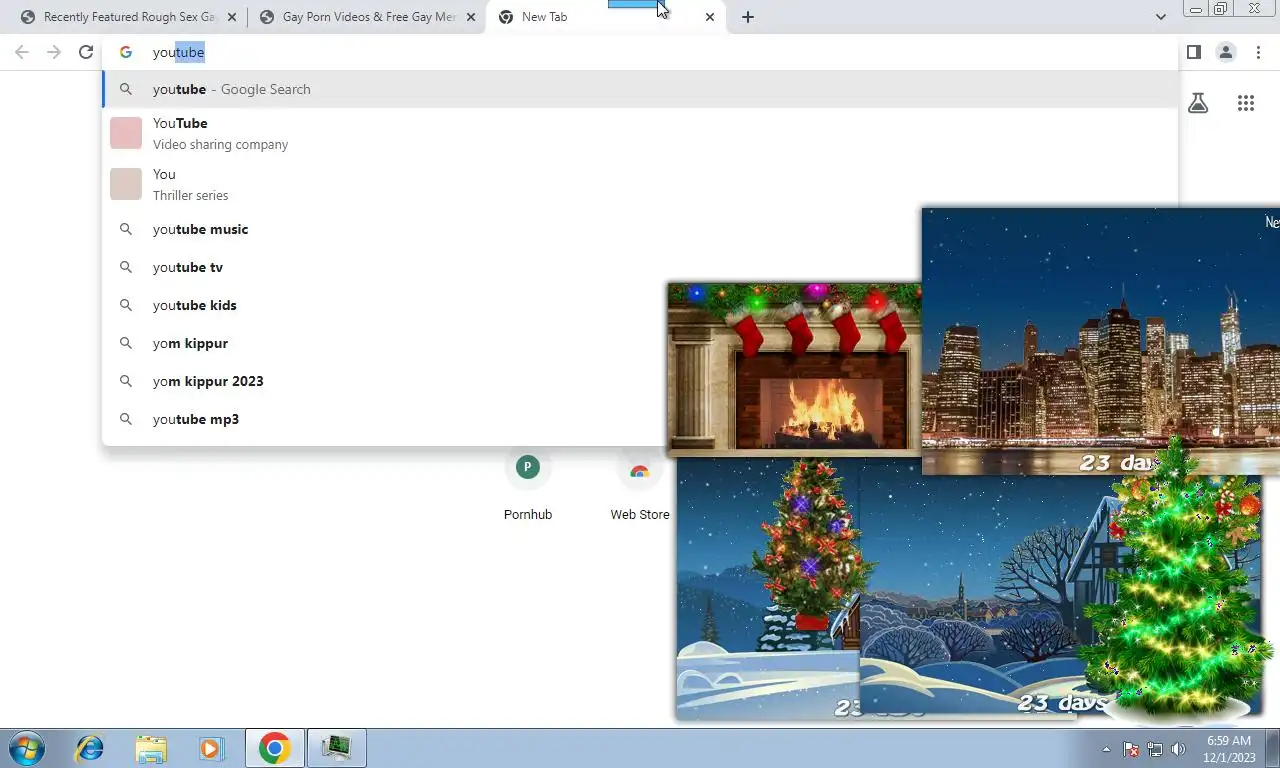The width and height of the screenshot is (1280, 768).
Task: Show hidden system tray icons
Action: (x=1106, y=749)
